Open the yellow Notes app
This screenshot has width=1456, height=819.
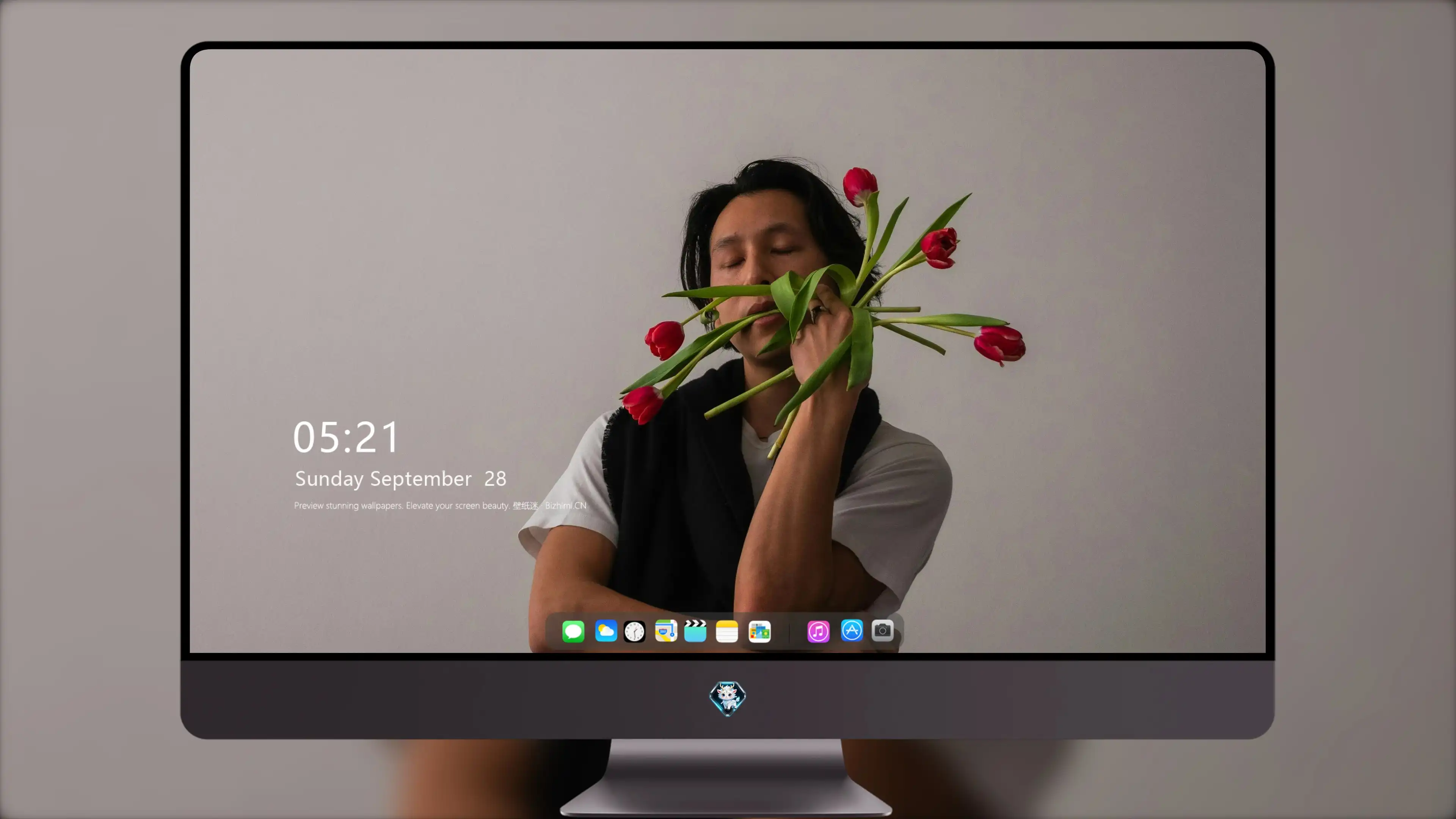tap(727, 631)
